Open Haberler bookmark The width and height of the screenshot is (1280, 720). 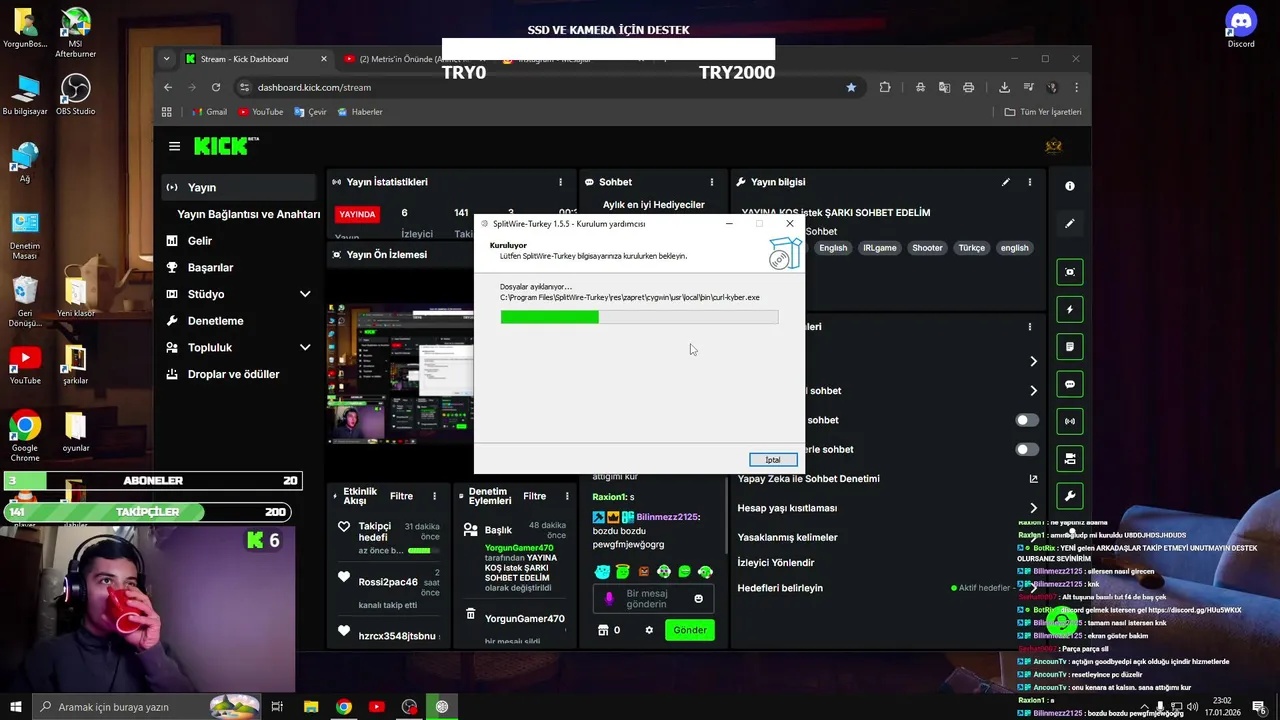point(360,112)
